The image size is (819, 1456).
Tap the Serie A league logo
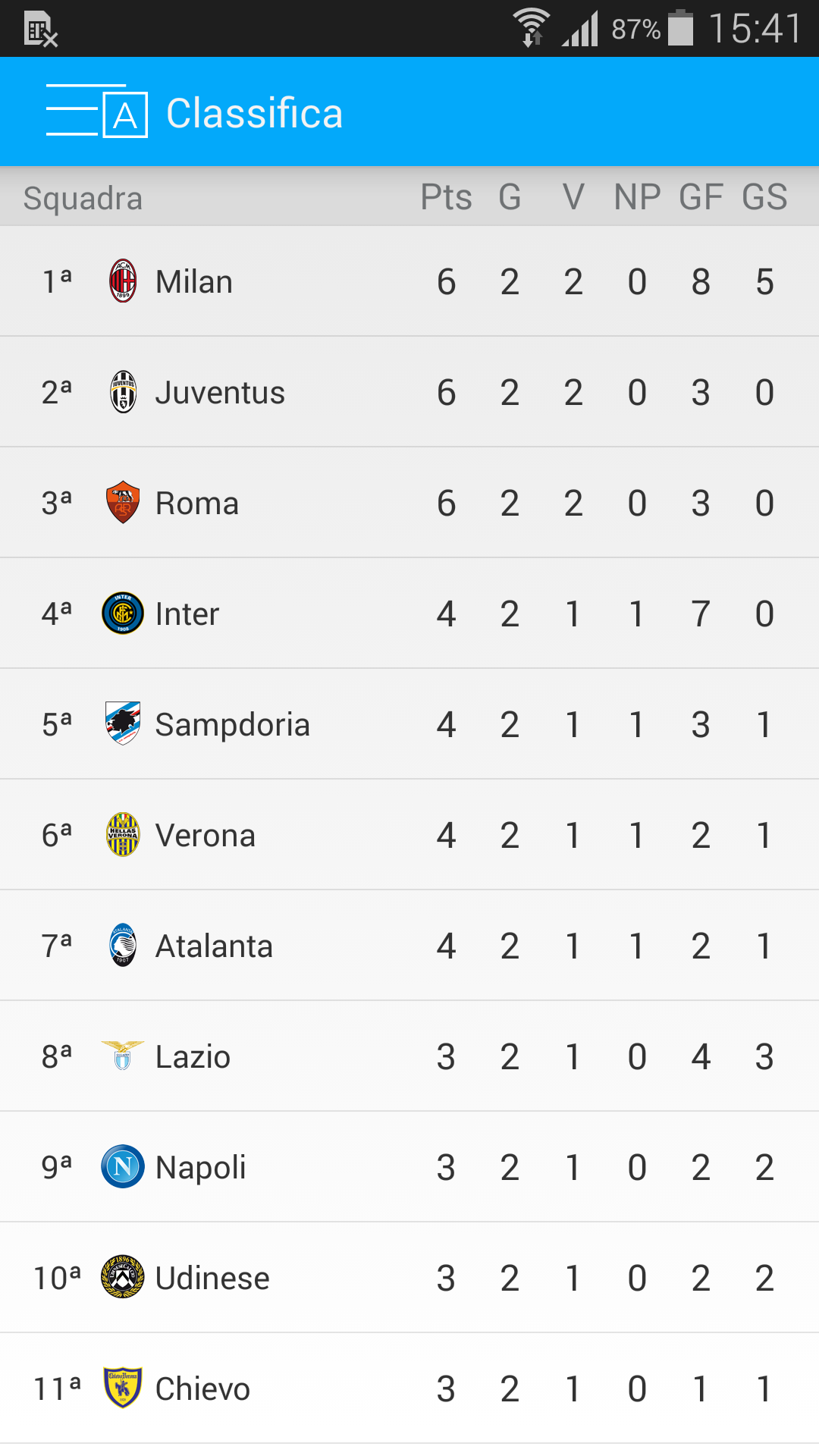[125, 115]
